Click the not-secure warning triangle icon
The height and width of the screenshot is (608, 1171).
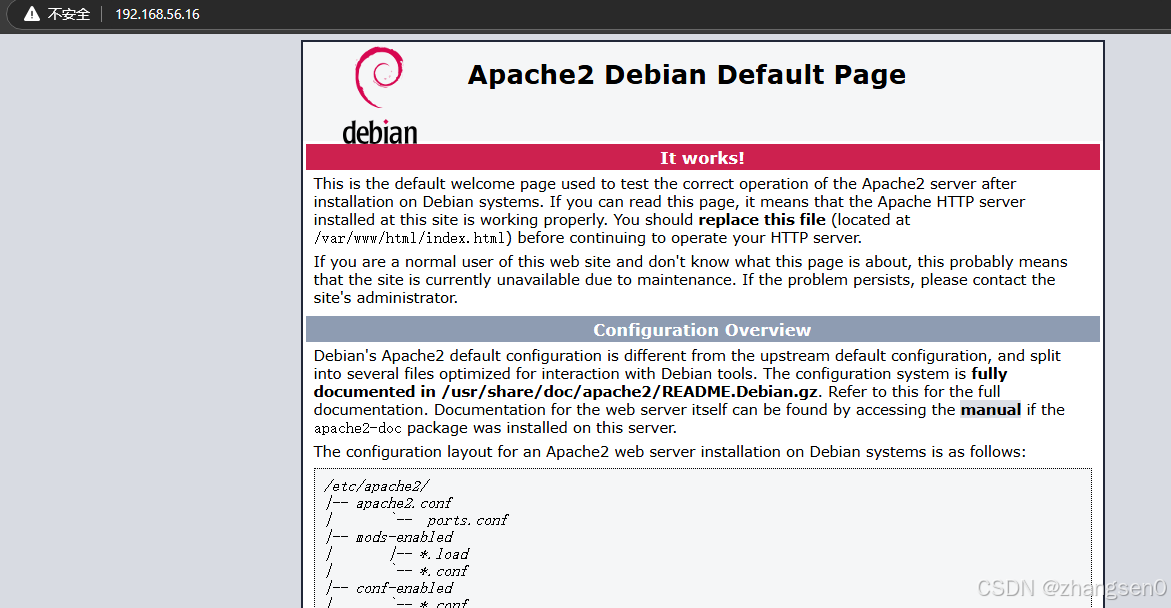pos(31,13)
